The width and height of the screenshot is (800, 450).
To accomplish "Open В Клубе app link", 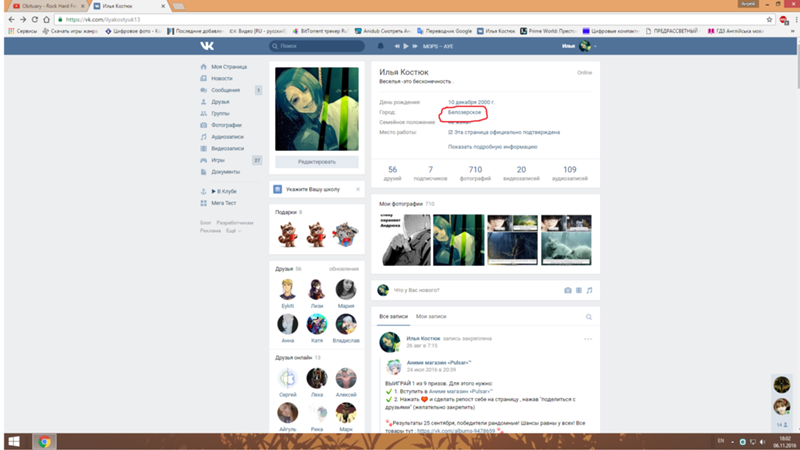I will [224, 191].
